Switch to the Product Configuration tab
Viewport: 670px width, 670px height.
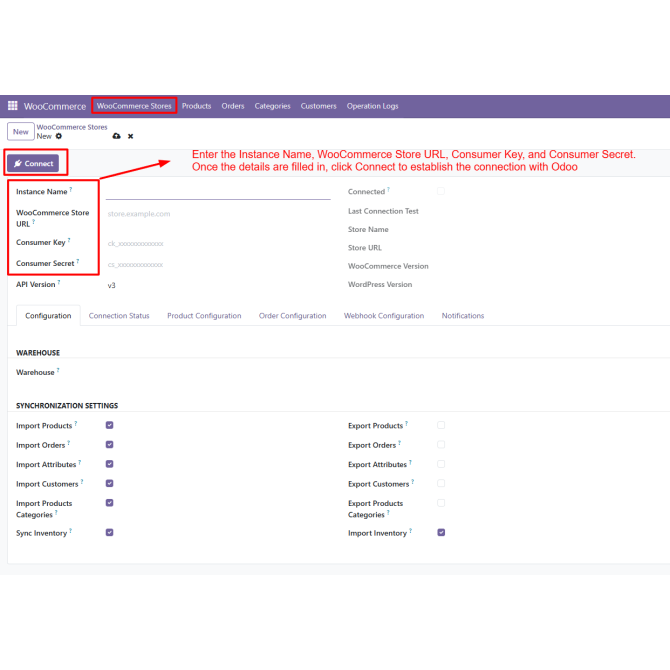click(204, 316)
